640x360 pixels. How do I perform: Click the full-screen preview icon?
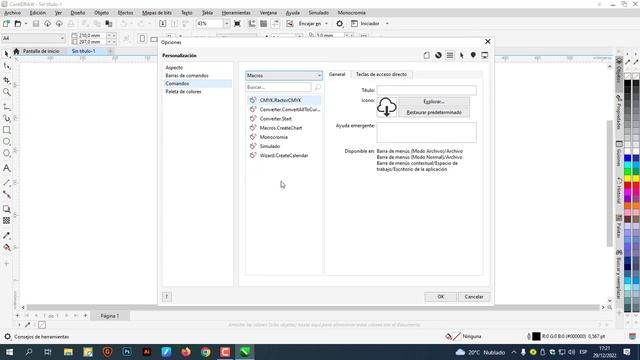pyautogui.click(x=237, y=24)
